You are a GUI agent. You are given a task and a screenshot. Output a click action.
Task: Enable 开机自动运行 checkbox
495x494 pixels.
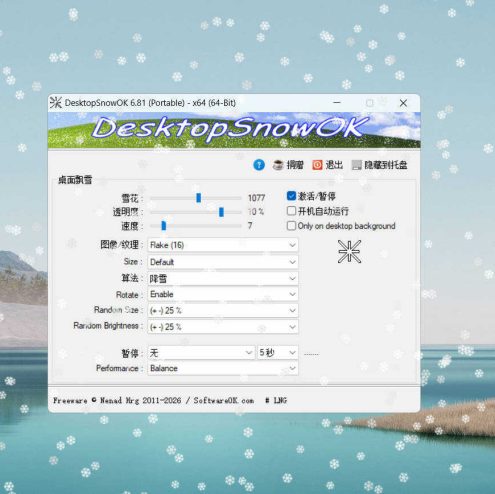[291, 211]
